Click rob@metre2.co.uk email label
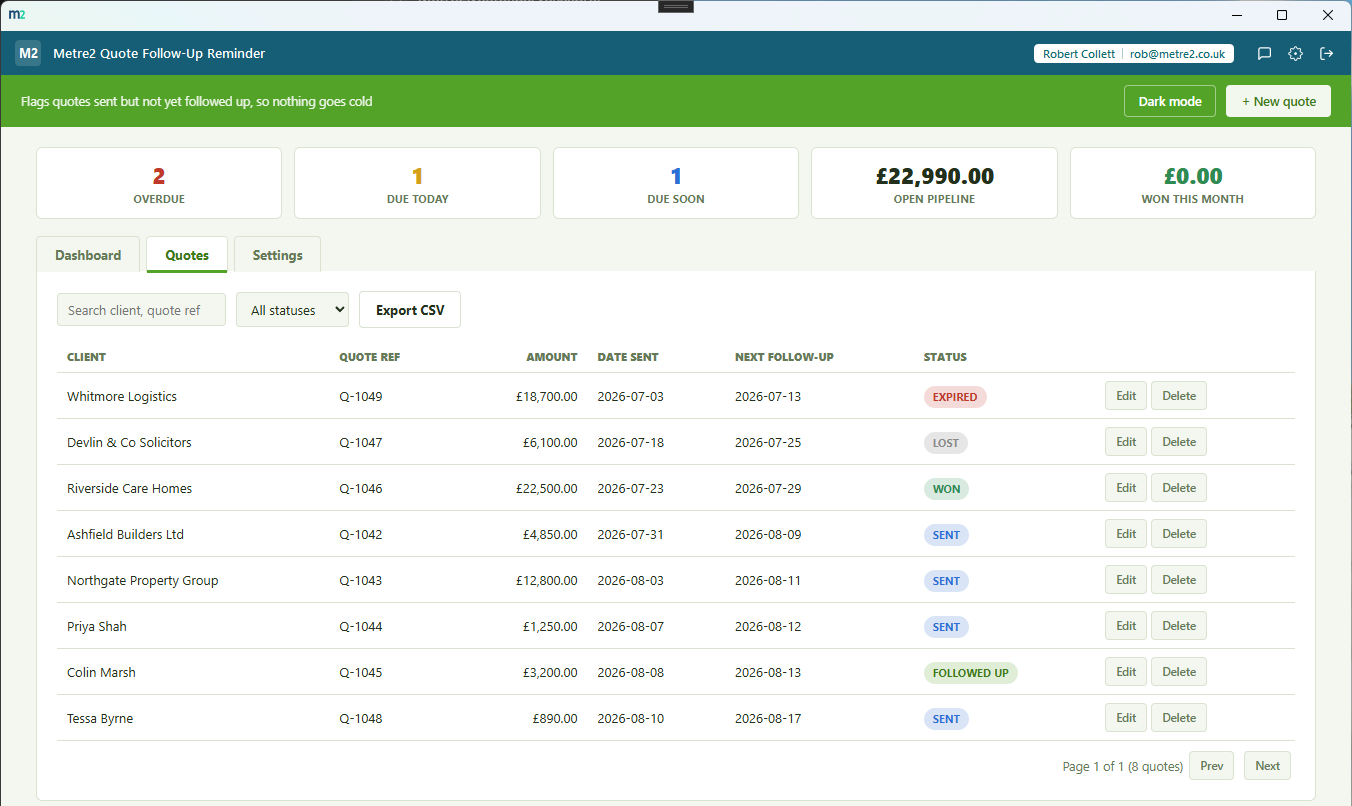1352x806 pixels. click(x=1177, y=54)
